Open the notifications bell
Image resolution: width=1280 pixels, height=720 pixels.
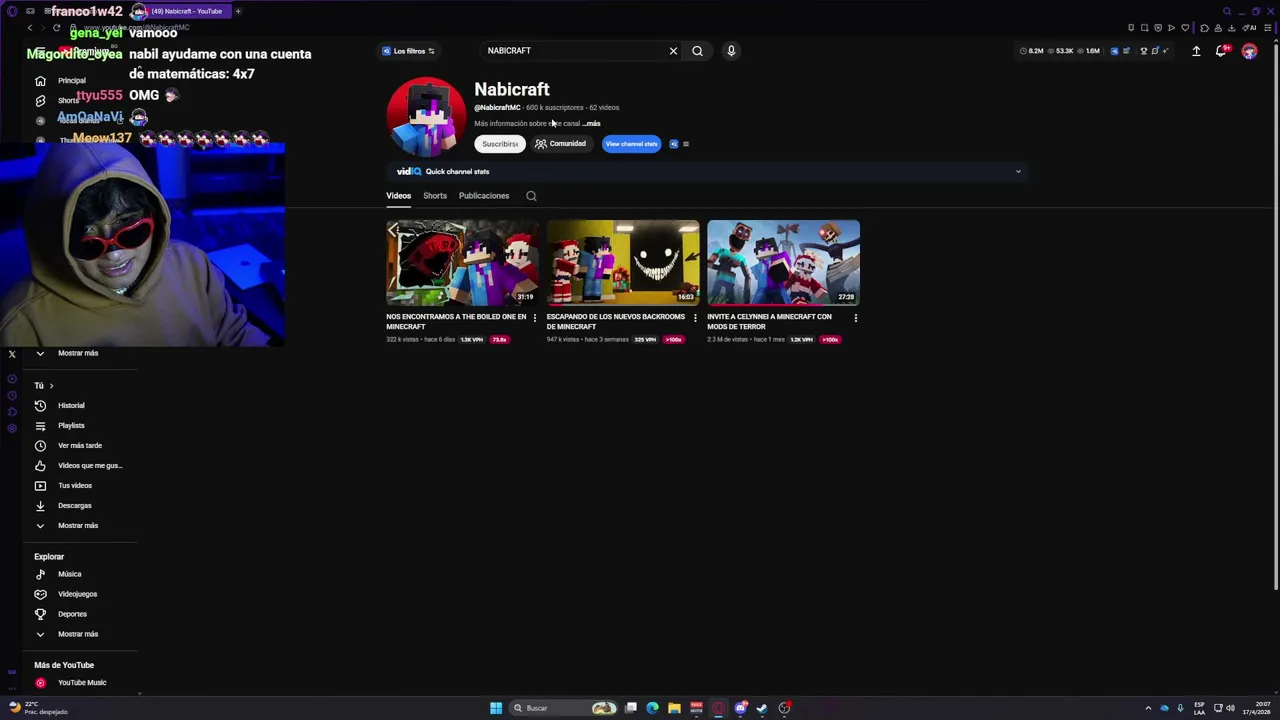(1221, 51)
